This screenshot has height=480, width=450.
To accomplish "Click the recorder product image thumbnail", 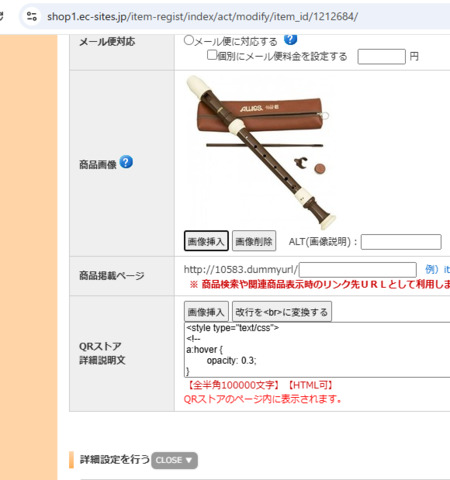I will pos(260,152).
